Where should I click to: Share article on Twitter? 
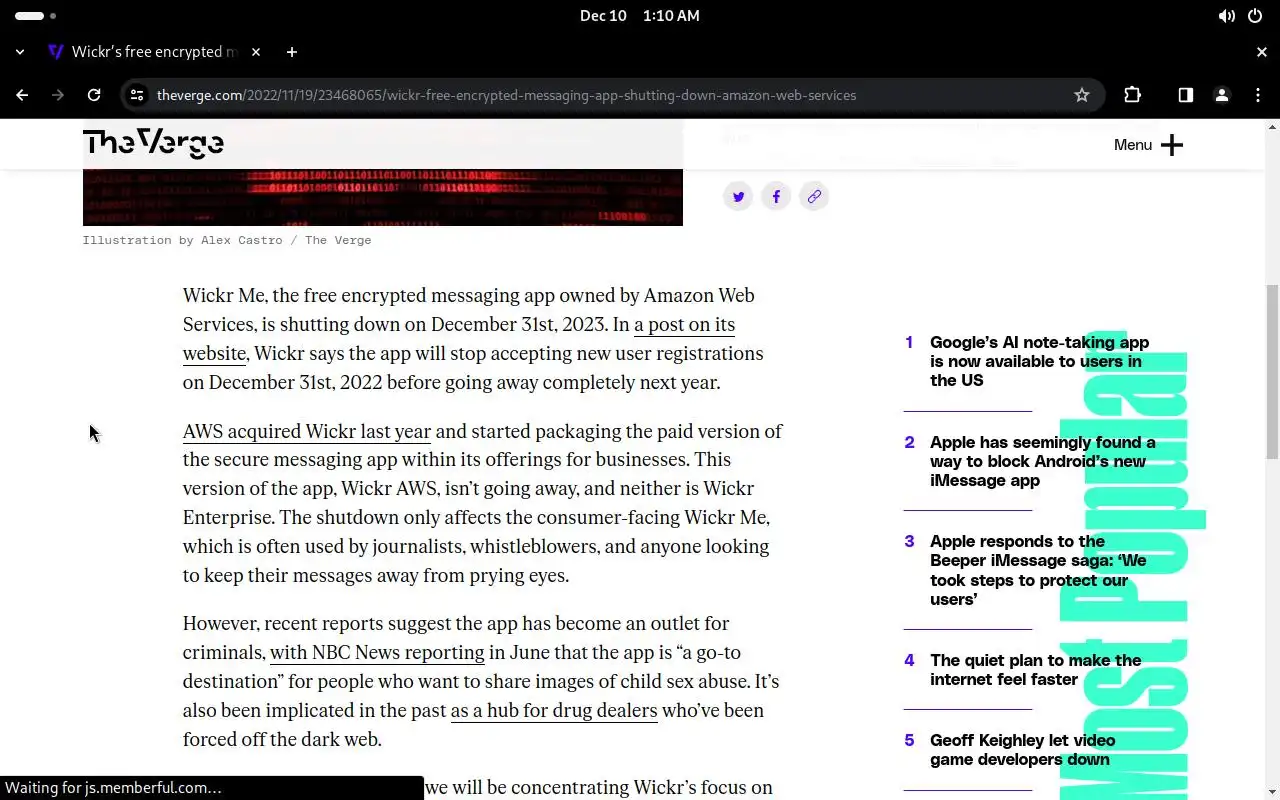738,197
